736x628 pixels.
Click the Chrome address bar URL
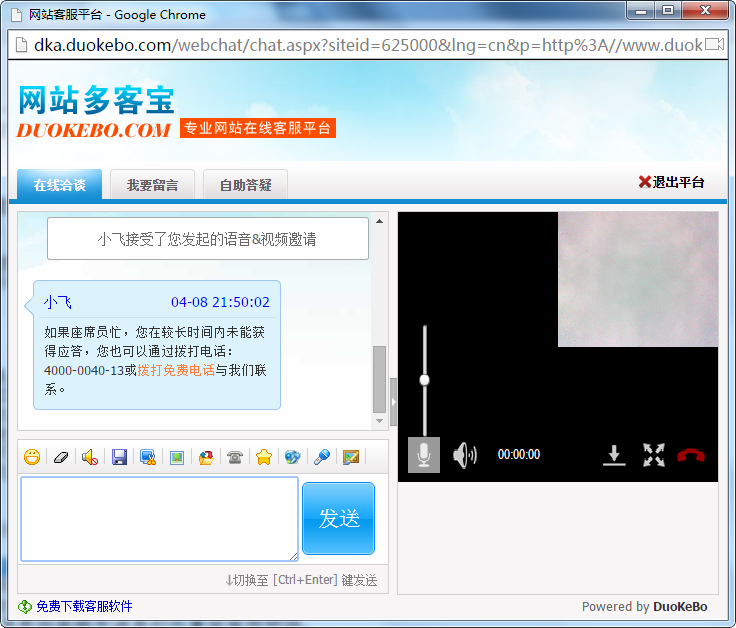[x=368, y=45]
